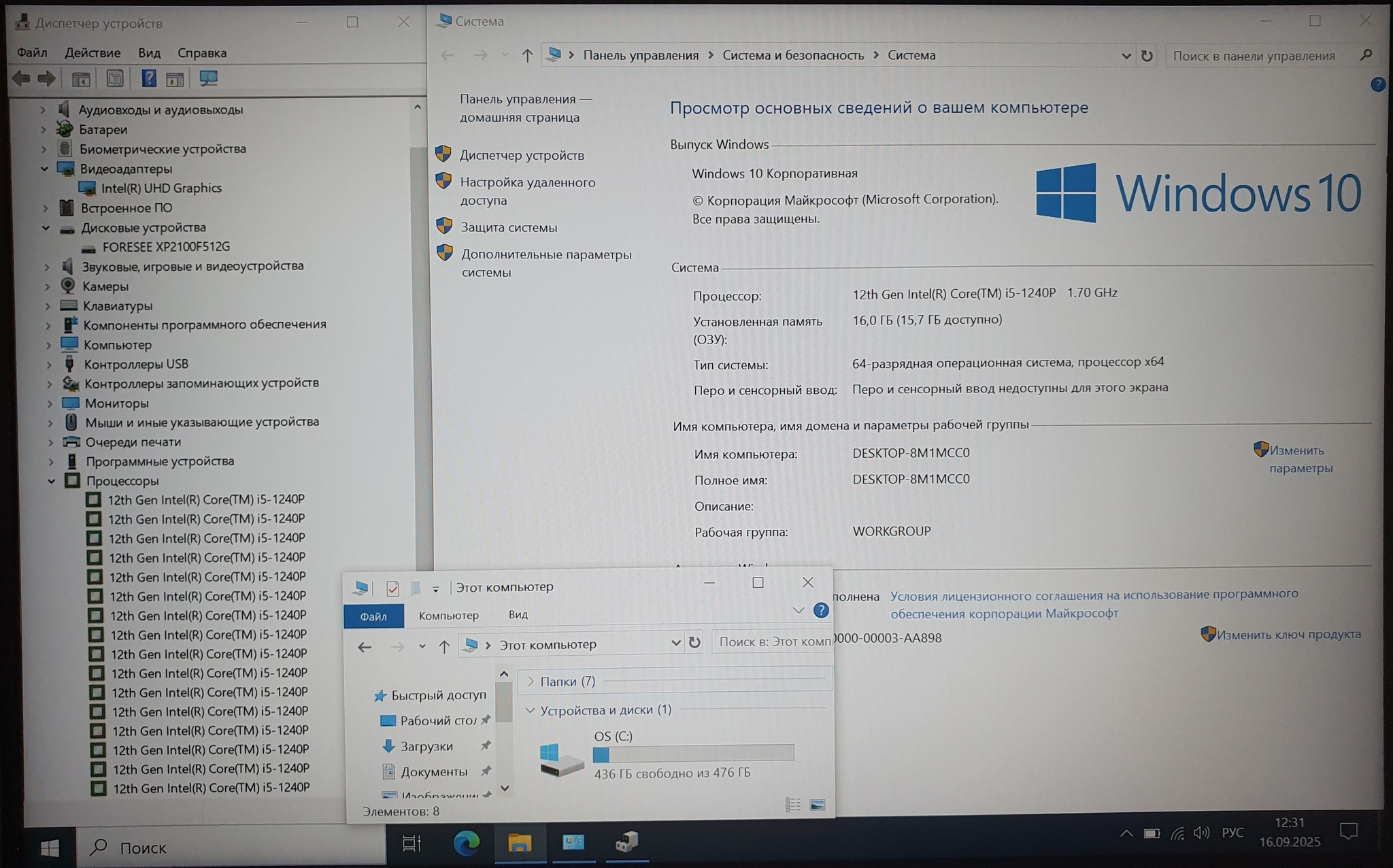Viewport: 1393px width, 868px height.
Task: Switch to large icons view in Explorer
Action: click(818, 805)
